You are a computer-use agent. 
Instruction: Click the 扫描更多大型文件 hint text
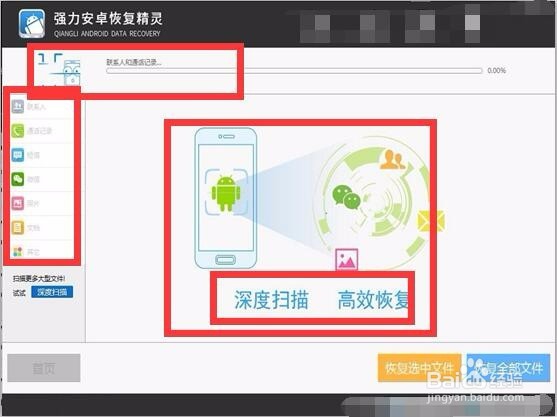pyautogui.click(x=39, y=278)
